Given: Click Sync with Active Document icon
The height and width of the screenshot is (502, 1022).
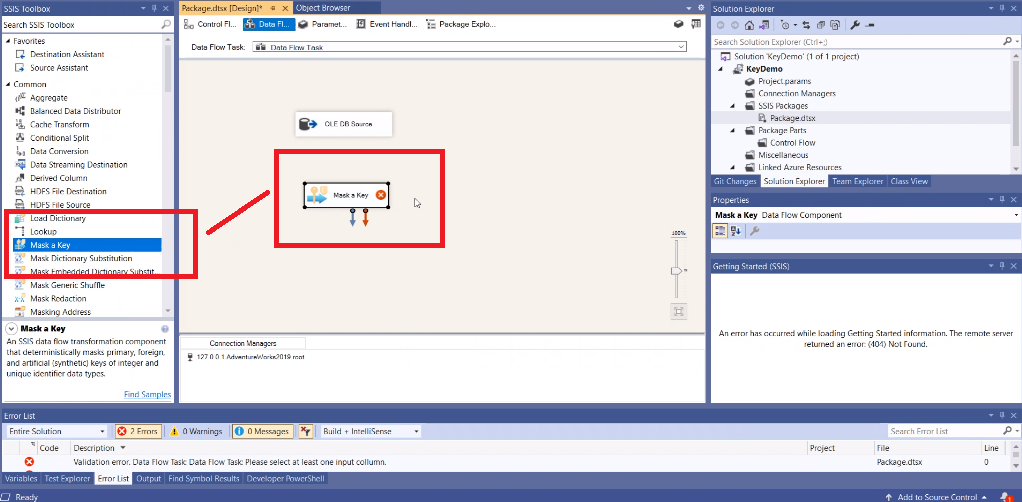Looking at the screenshot, I should click(x=806, y=25).
